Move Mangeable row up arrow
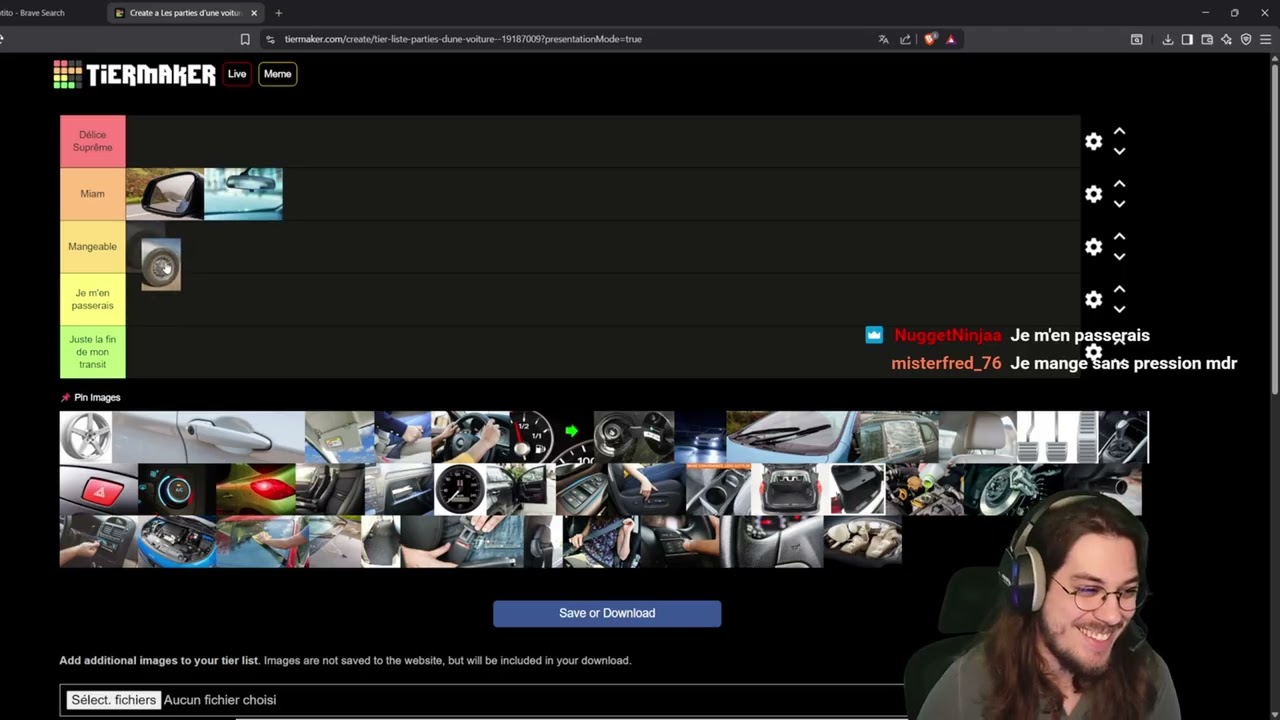The height and width of the screenshot is (720, 1280). (1120, 237)
